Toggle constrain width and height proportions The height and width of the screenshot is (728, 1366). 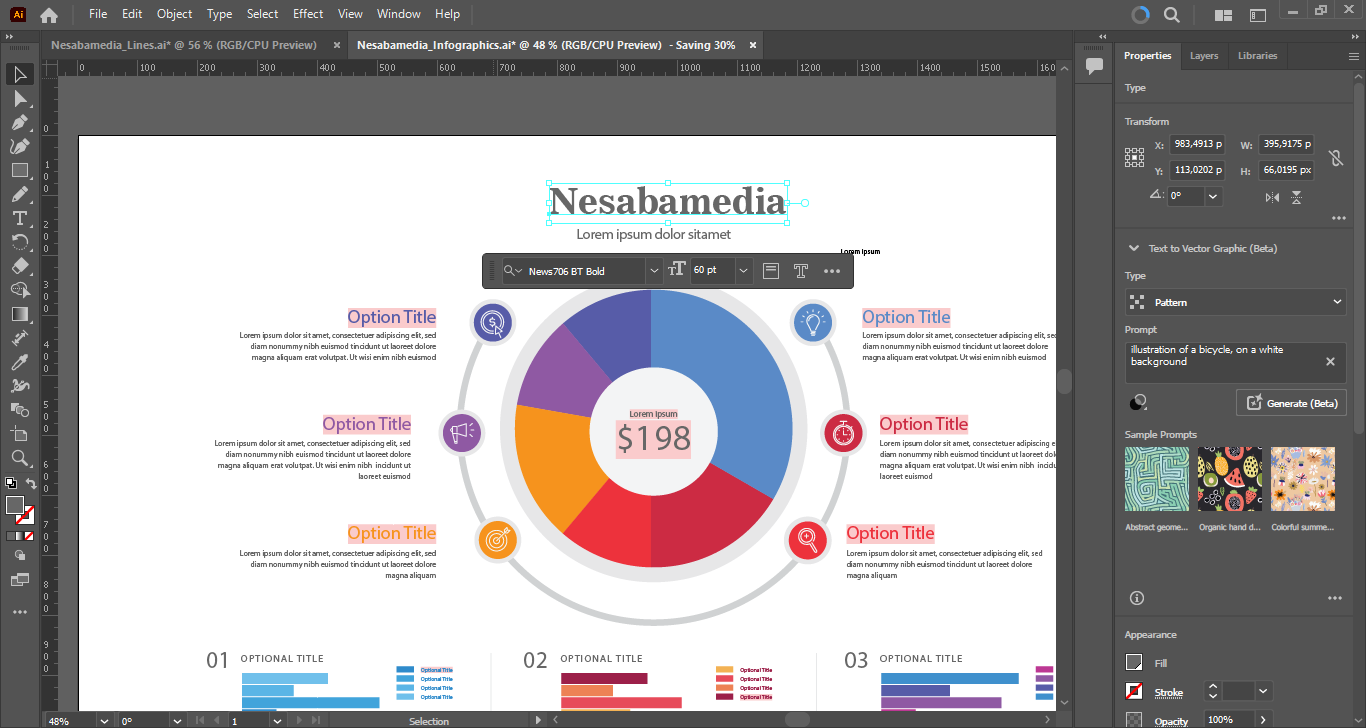[1334, 158]
